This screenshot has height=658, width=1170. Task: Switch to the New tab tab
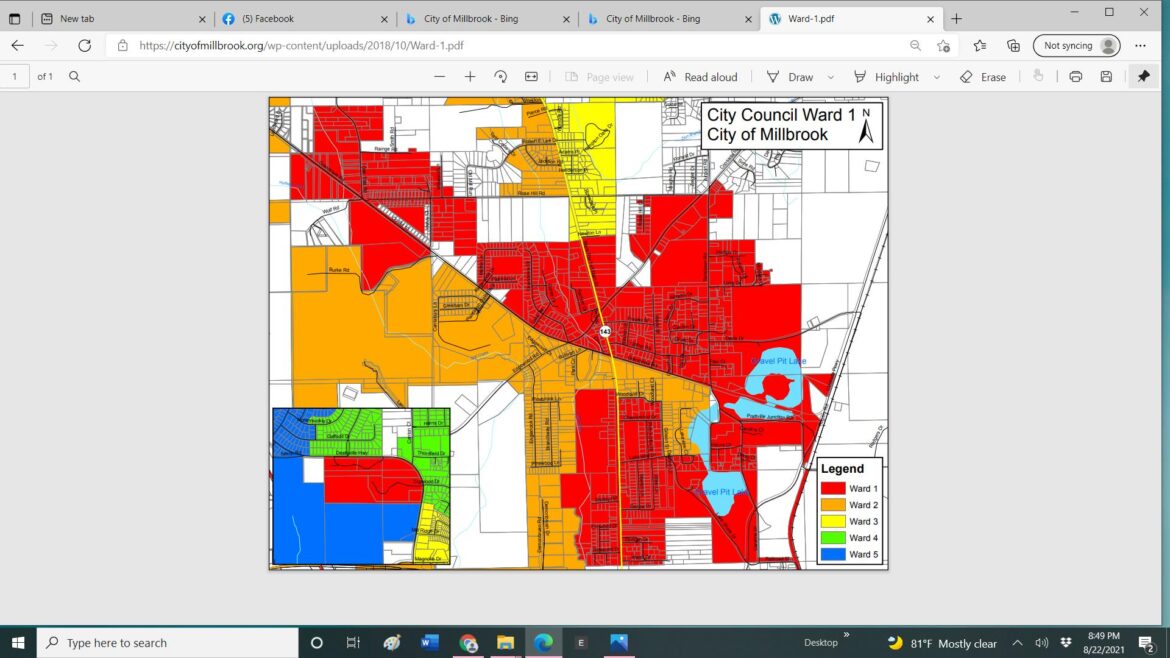[x=118, y=19]
